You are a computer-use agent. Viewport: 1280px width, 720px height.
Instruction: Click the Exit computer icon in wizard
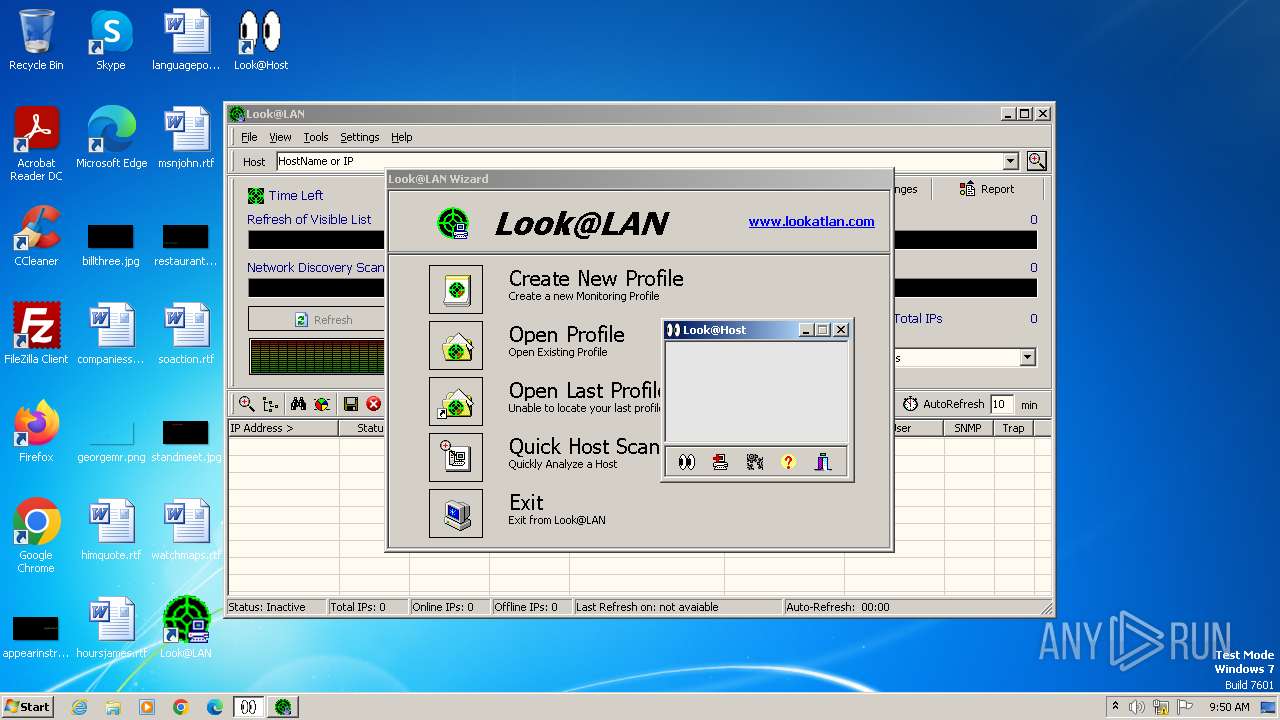[456, 513]
